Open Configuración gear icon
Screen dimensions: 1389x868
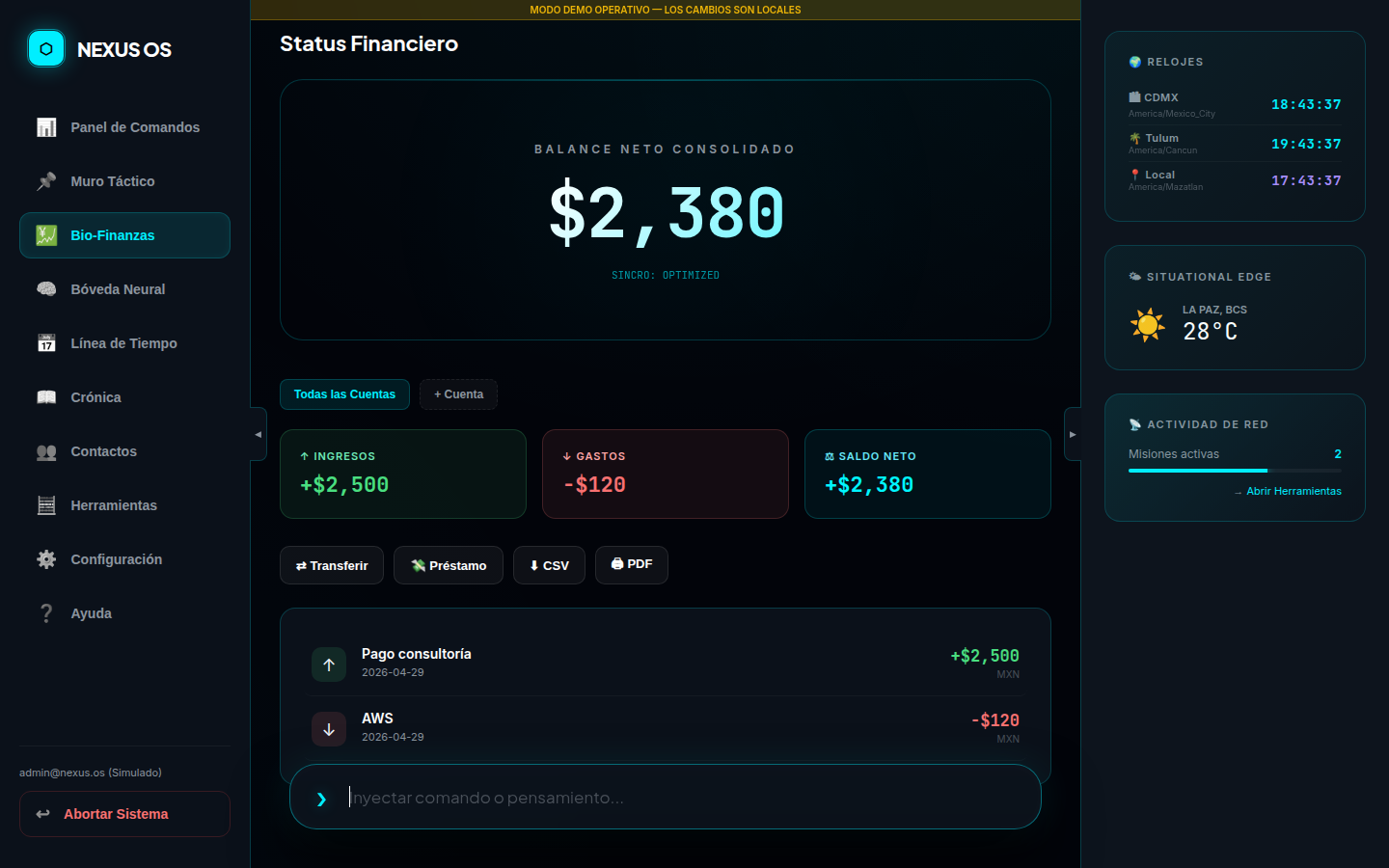46,559
